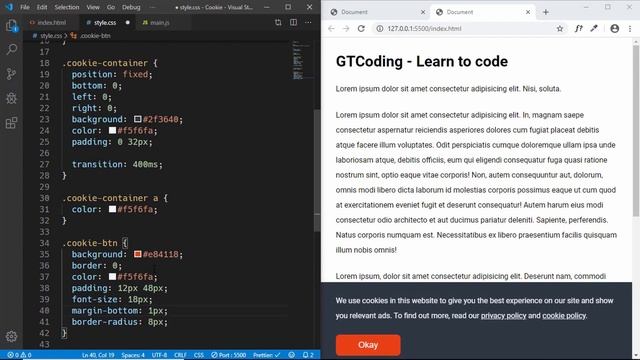Click the editor vertical scrollbar
640x360 pixels.
point(317,171)
